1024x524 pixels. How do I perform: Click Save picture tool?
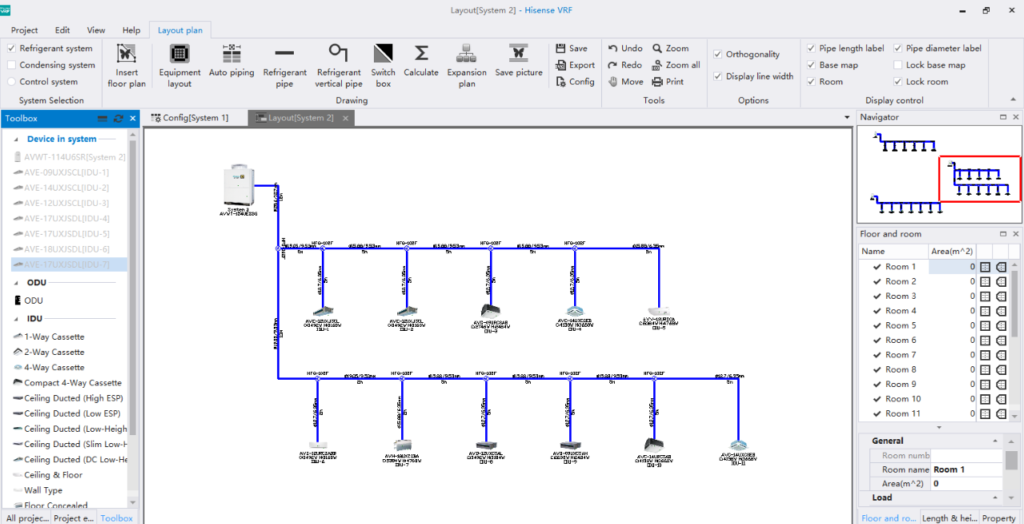pyautogui.click(x=519, y=62)
